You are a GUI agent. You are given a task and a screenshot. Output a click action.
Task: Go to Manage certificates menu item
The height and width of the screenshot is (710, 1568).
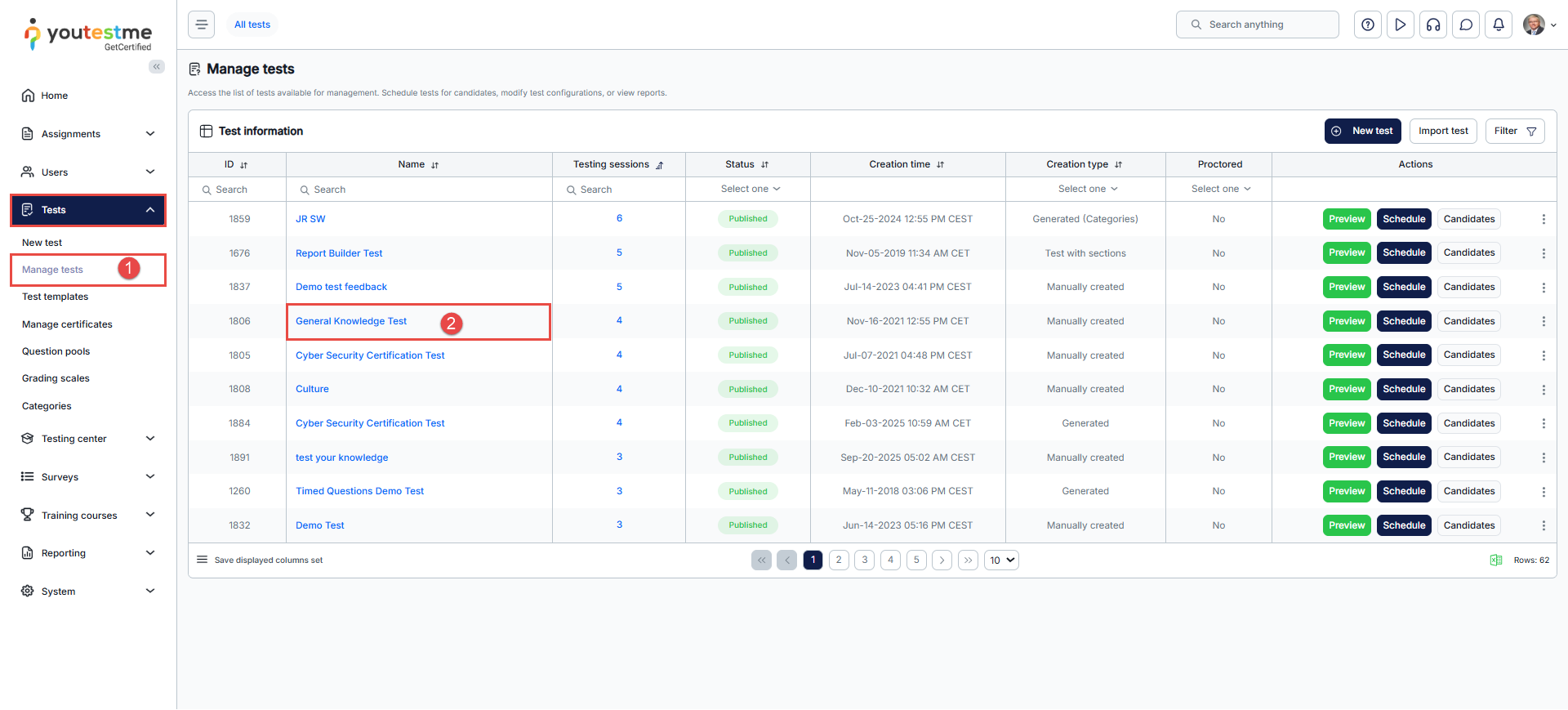pos(67,324)
